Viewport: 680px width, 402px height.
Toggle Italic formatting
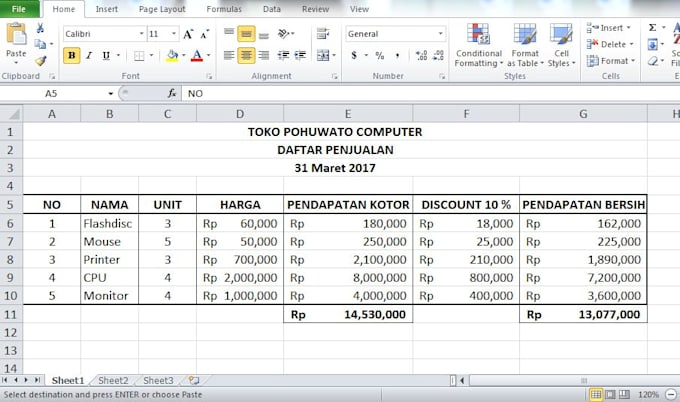click(89, 56)
